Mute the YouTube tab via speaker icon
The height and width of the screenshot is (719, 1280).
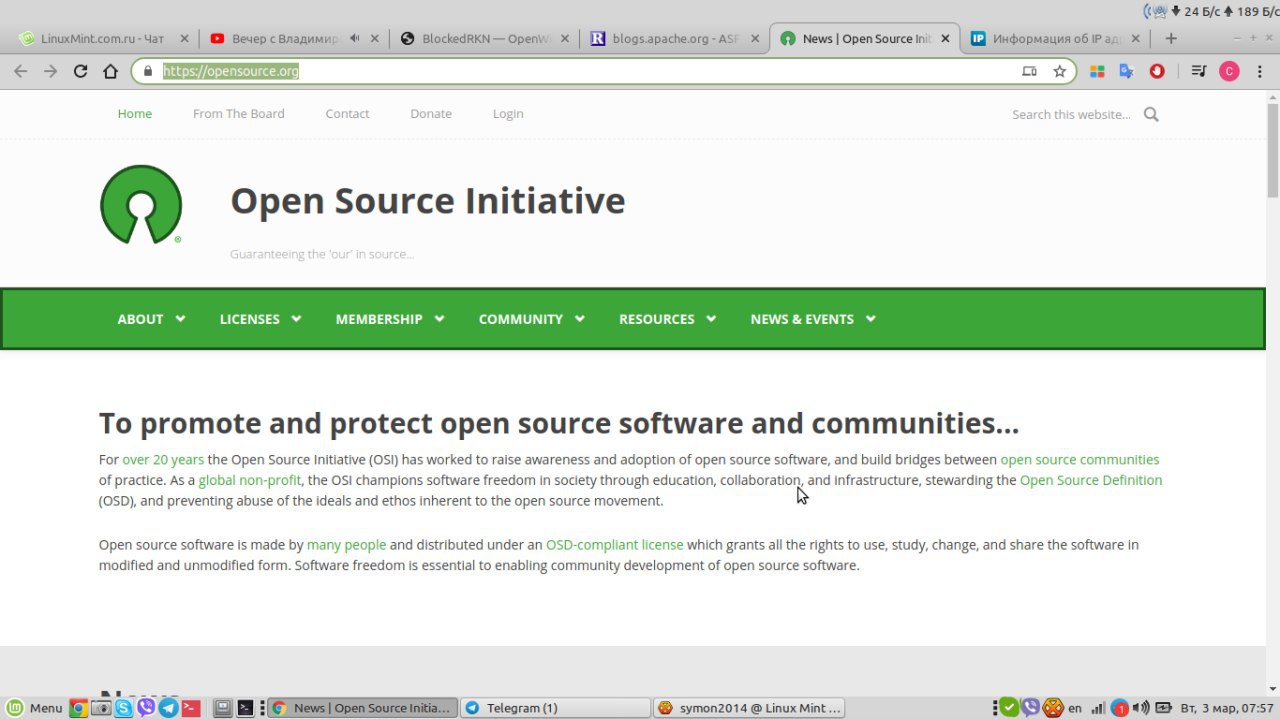click(x=357, y=39)
